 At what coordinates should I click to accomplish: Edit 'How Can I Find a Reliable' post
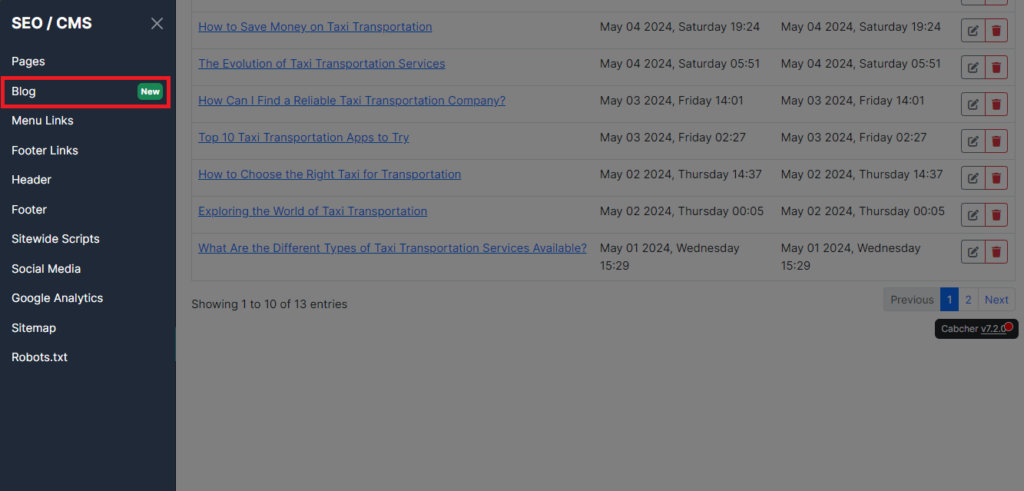[972, 104]
